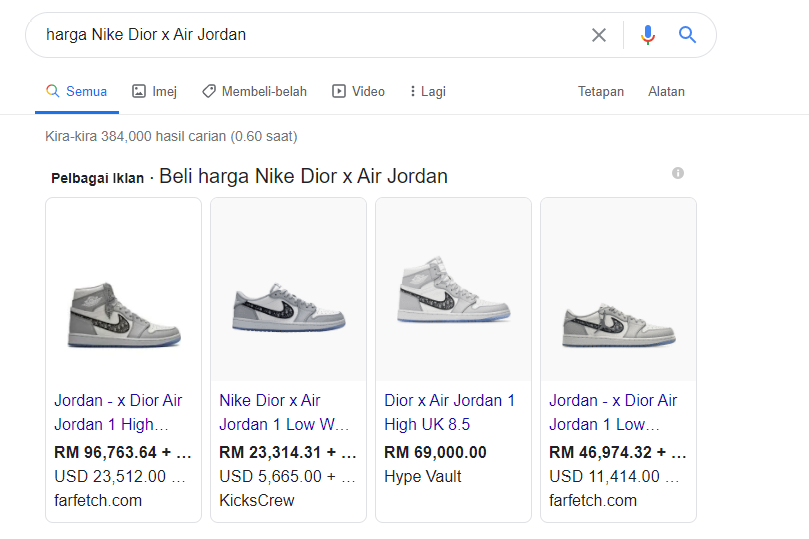Open Nike Dior x Air Jordan 1 Low link
809x539 pixels.
coord(283,411)
